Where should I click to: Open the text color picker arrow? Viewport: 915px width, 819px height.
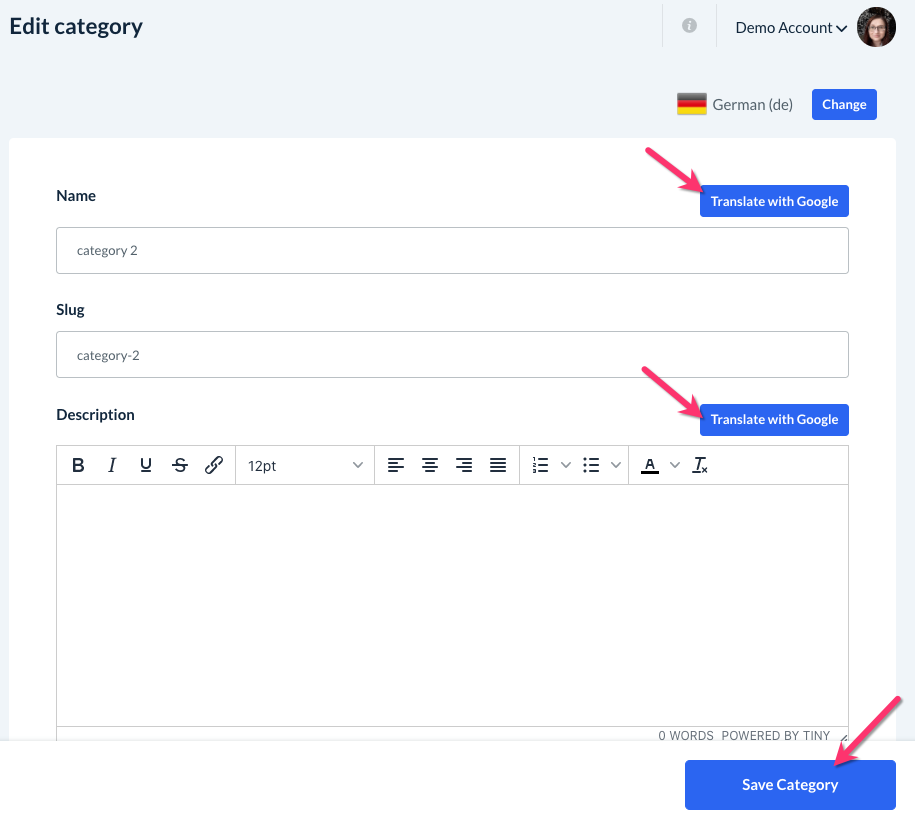(x=674, y=465)
